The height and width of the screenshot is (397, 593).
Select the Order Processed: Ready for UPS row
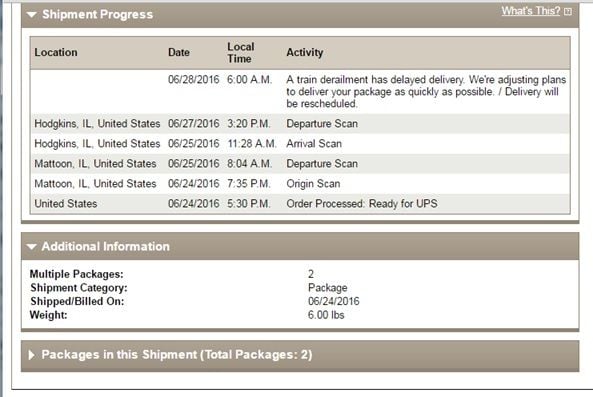tap(300, 204)
